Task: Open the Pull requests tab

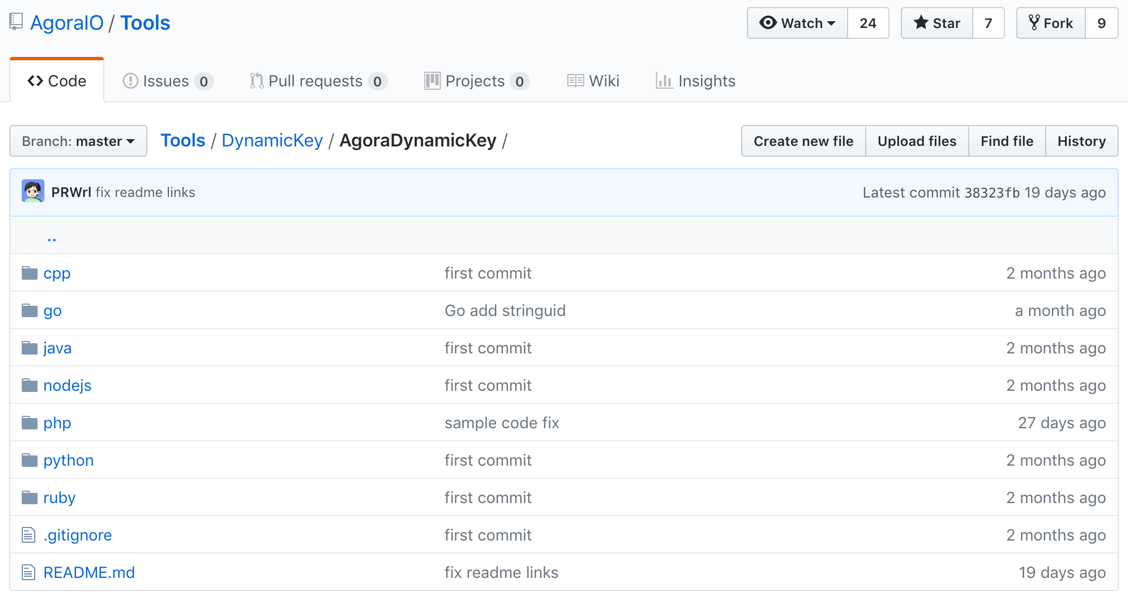Action: point(318,81)
